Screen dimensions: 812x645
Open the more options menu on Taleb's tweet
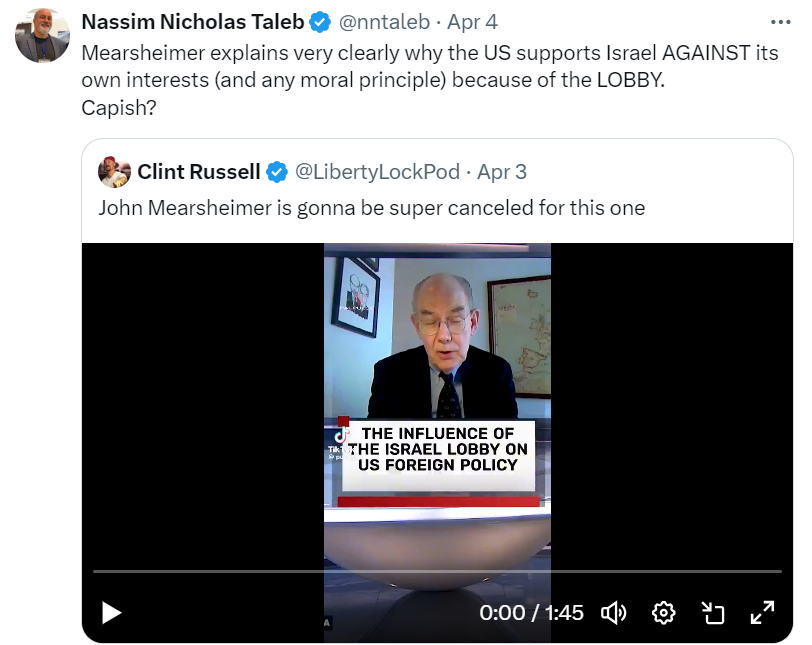tap(780, 21)
